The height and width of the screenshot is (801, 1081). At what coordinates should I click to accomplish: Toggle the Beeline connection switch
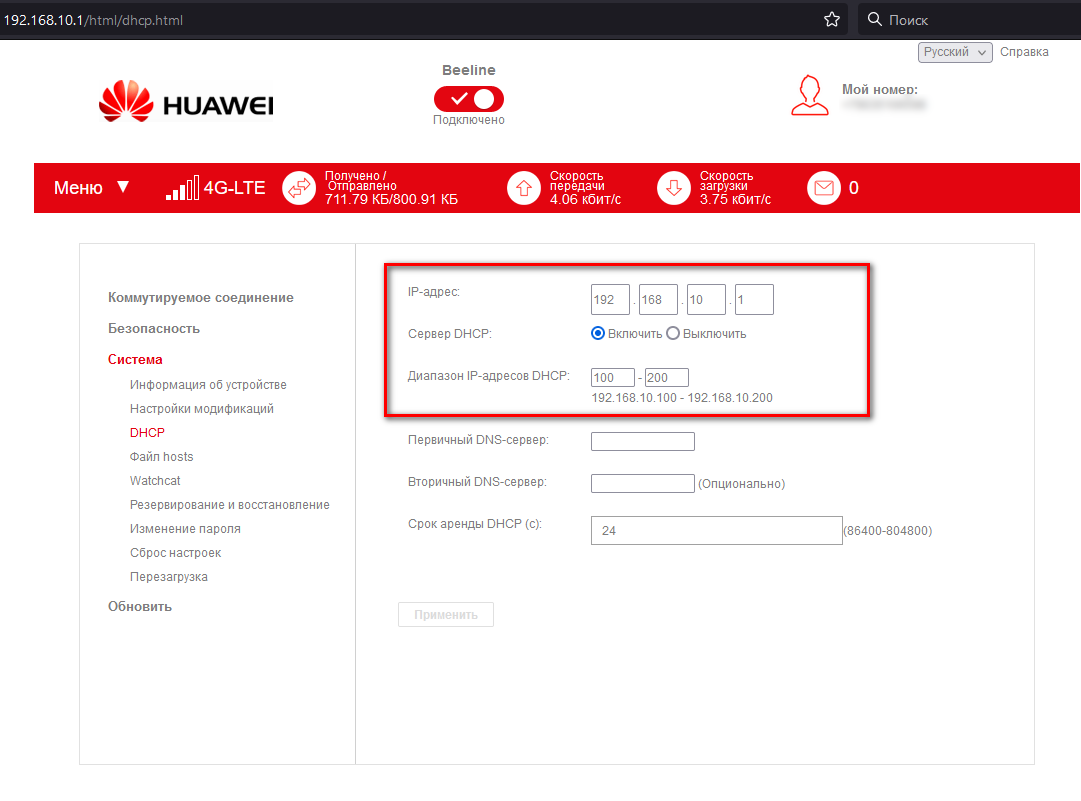(468, 98)
